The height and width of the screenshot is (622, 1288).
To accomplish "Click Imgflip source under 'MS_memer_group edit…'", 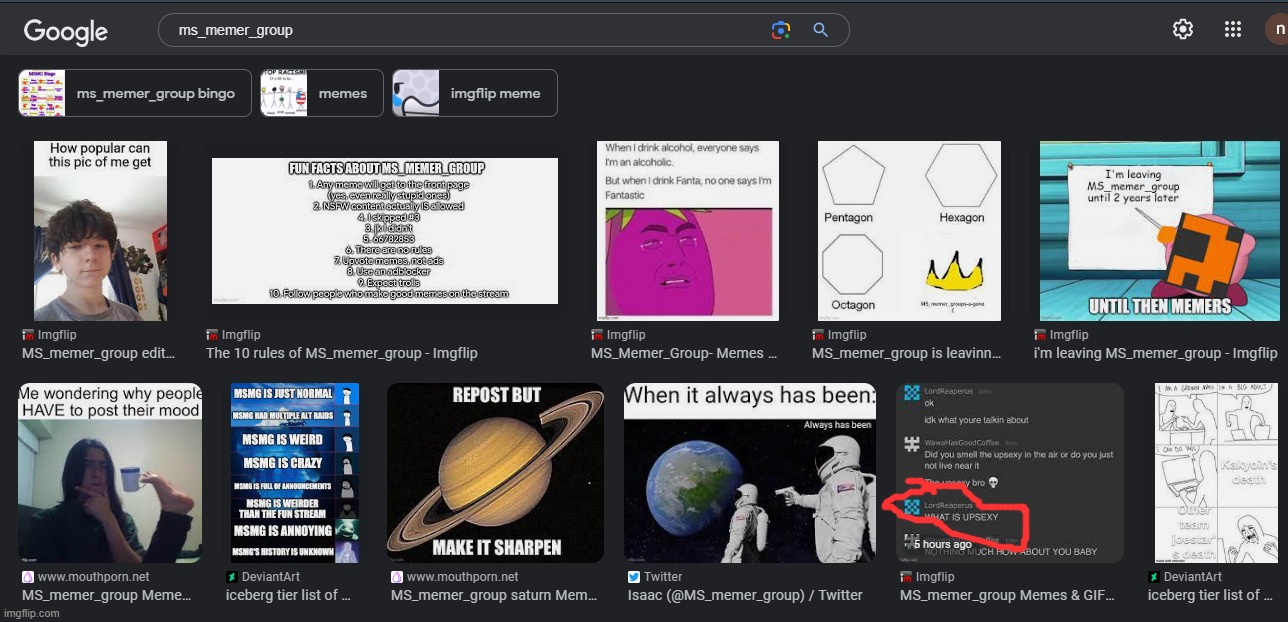I will (x=49, y=335).
